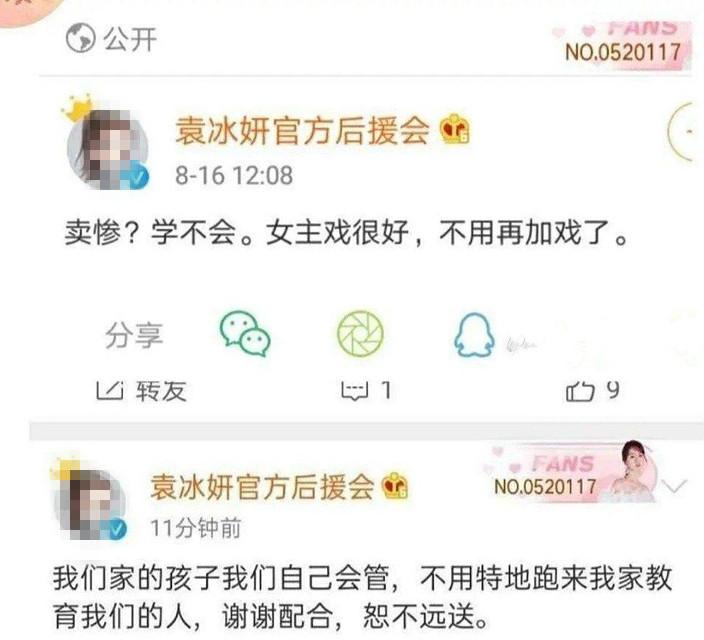Tap the globe icon next to 公开
This screenshot has height=640, width=704.
pos(80,38)
